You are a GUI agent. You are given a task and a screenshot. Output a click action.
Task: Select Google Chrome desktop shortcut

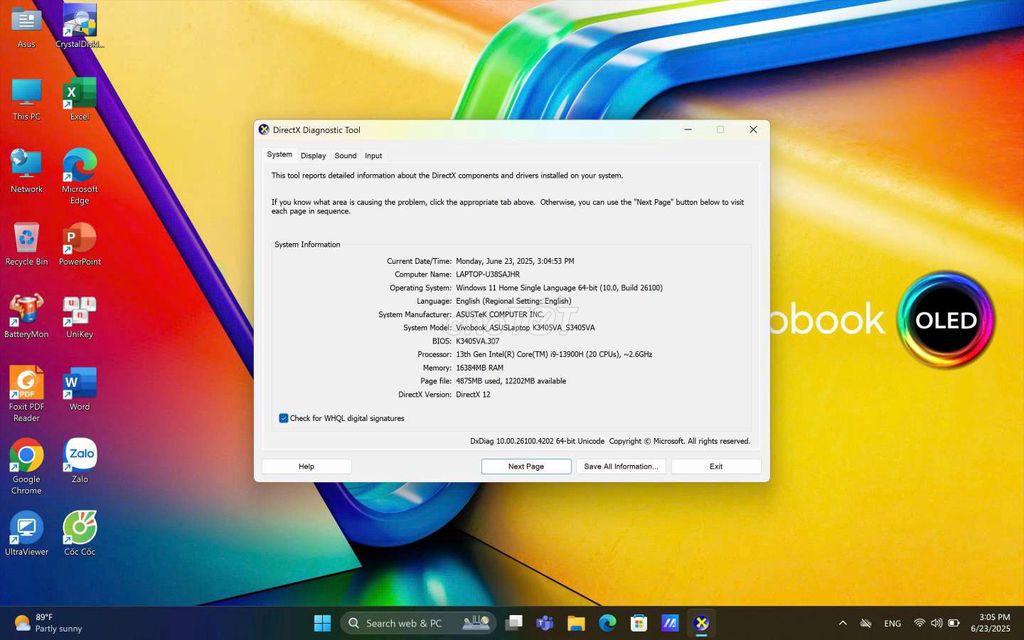(x=26, y=466)
